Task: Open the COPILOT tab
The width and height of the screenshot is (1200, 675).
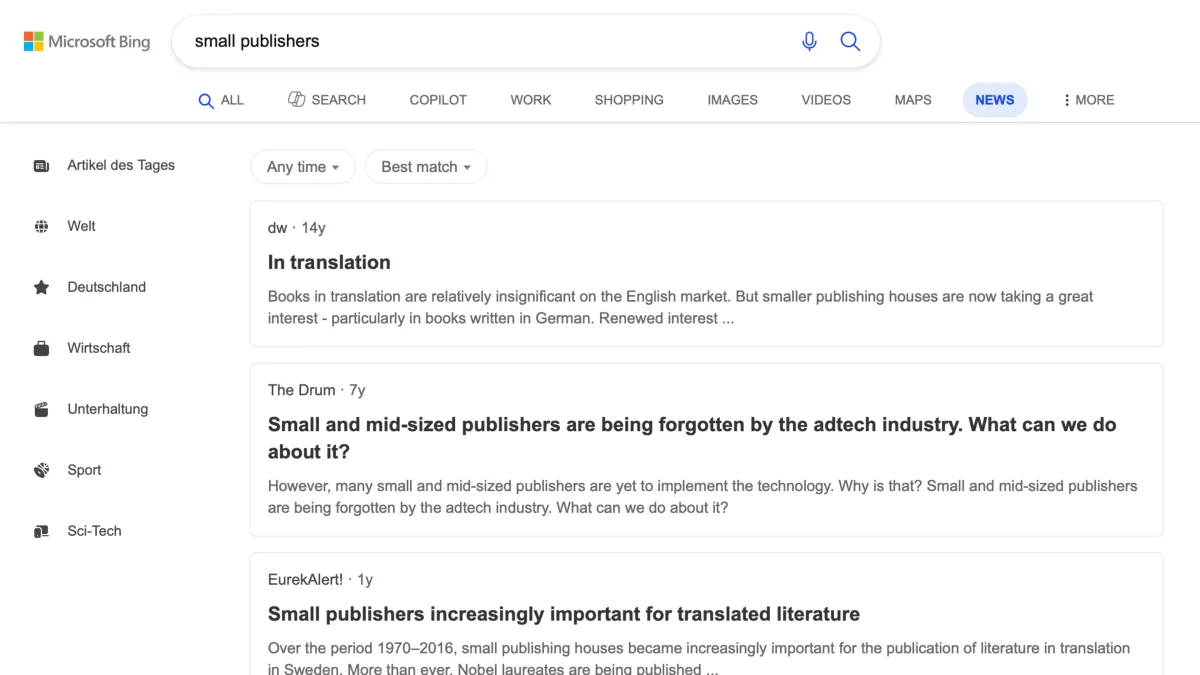Action: (x=437, y=100)
